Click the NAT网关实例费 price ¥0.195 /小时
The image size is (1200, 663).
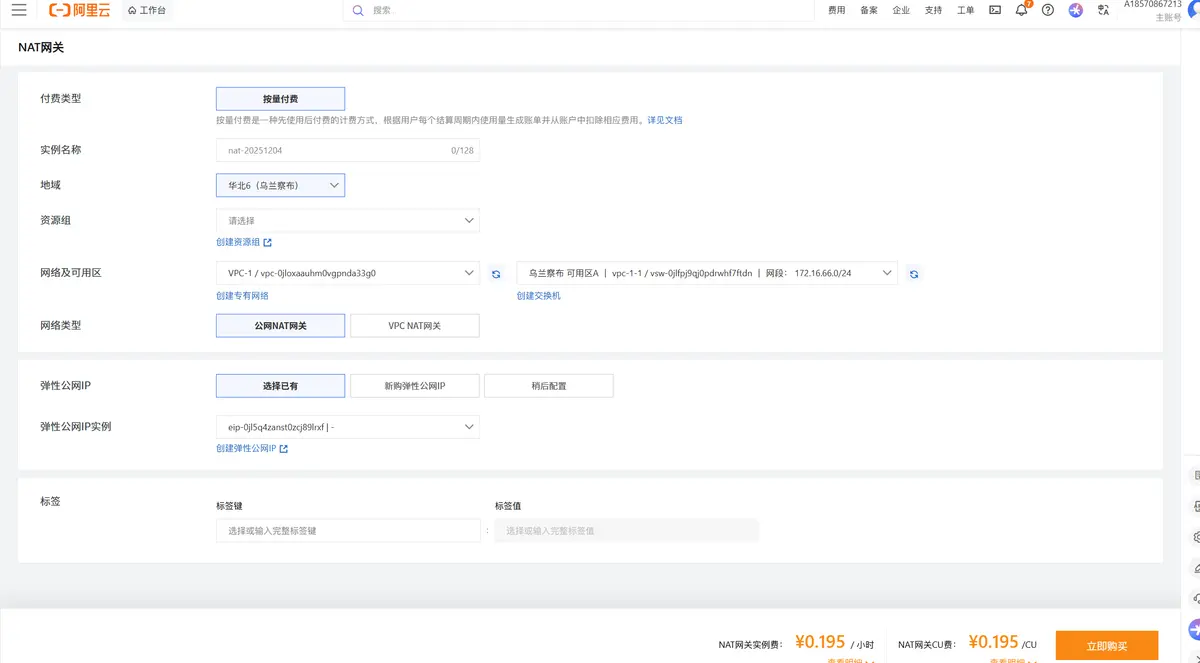tap(834, 642)
